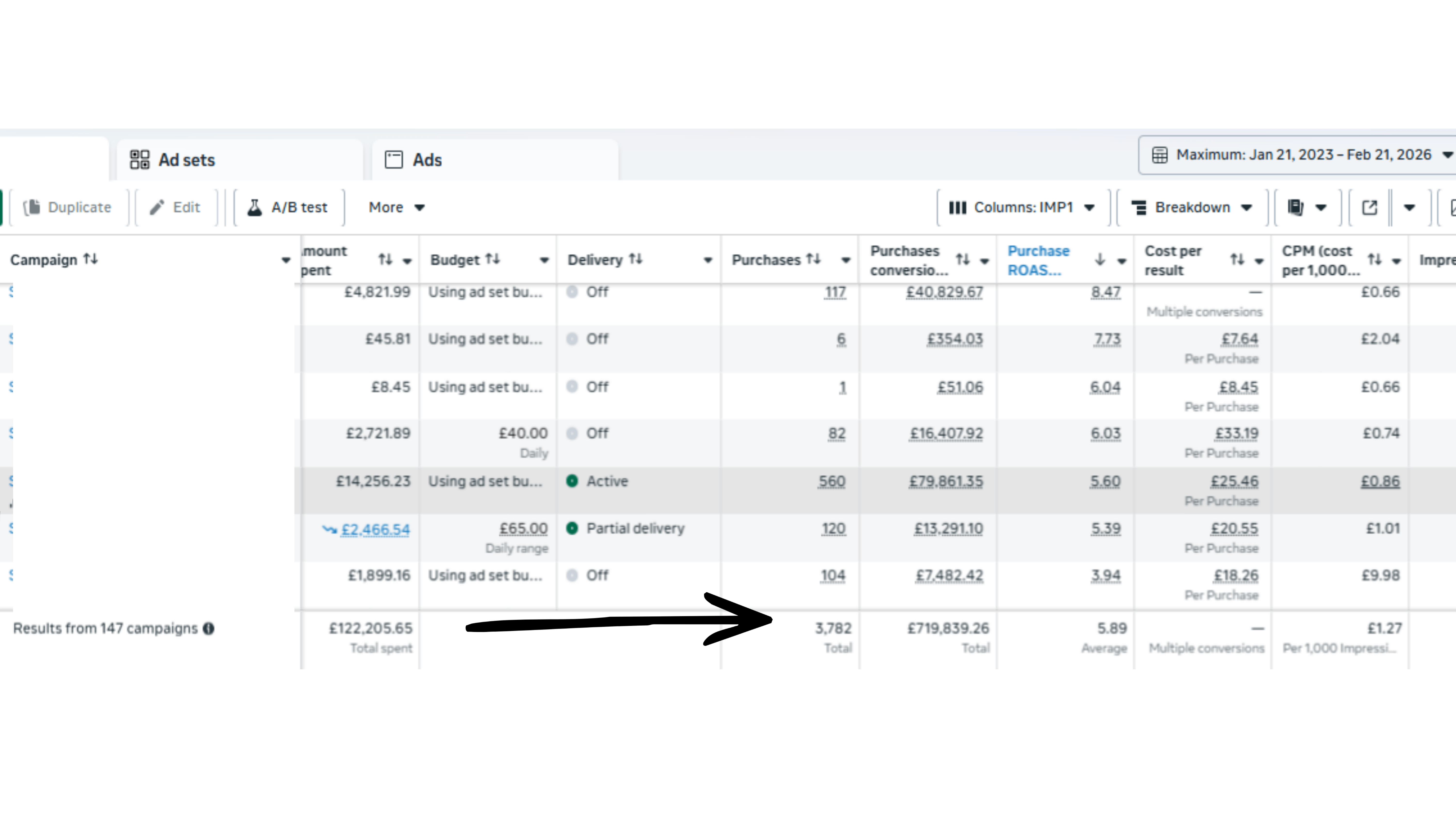1456x819 pixels.
Task: Click the calendar icon beside the date range
Action: [1160, 154]
